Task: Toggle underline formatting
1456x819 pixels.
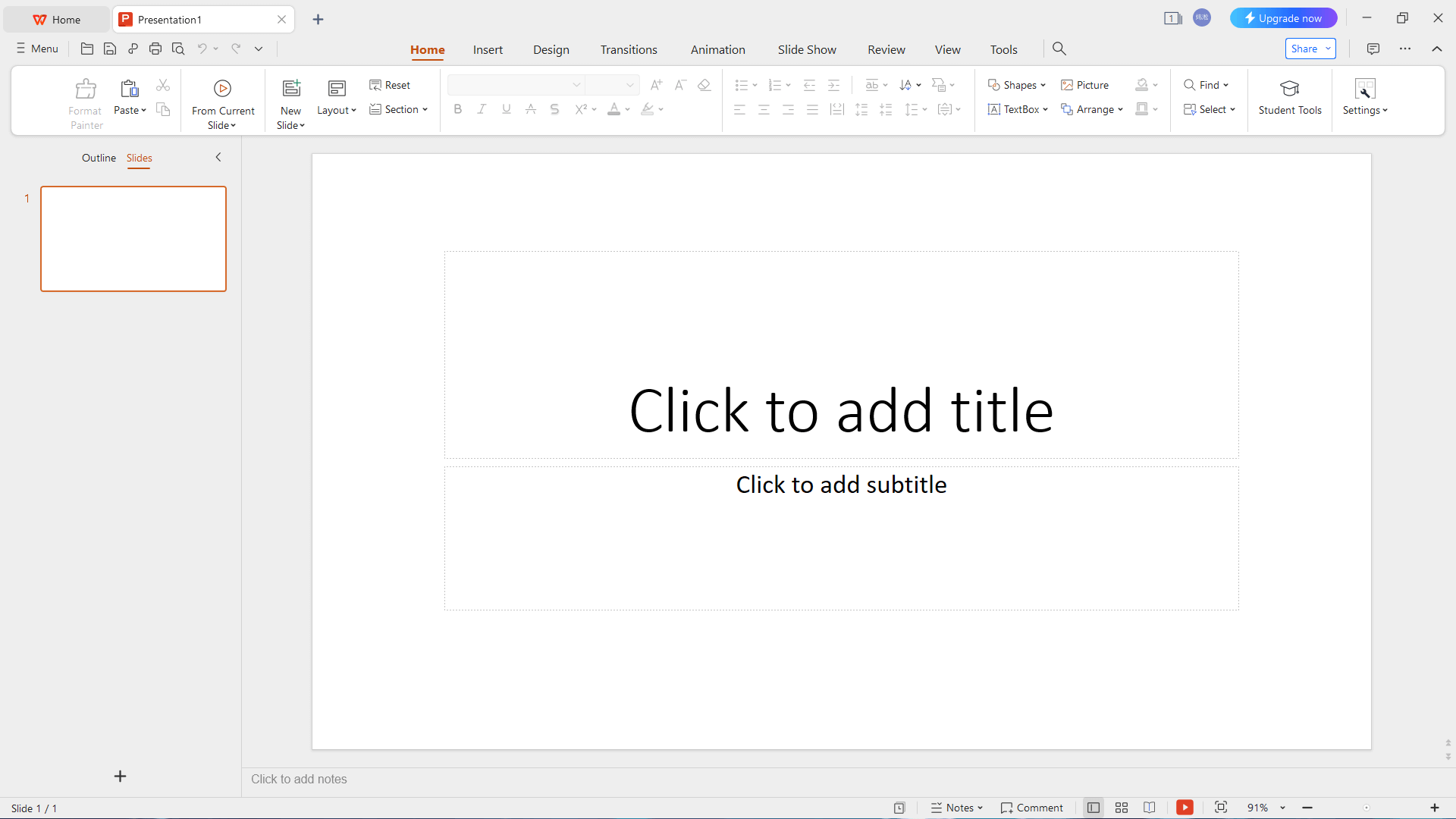Action: click(x=506, y=109)
